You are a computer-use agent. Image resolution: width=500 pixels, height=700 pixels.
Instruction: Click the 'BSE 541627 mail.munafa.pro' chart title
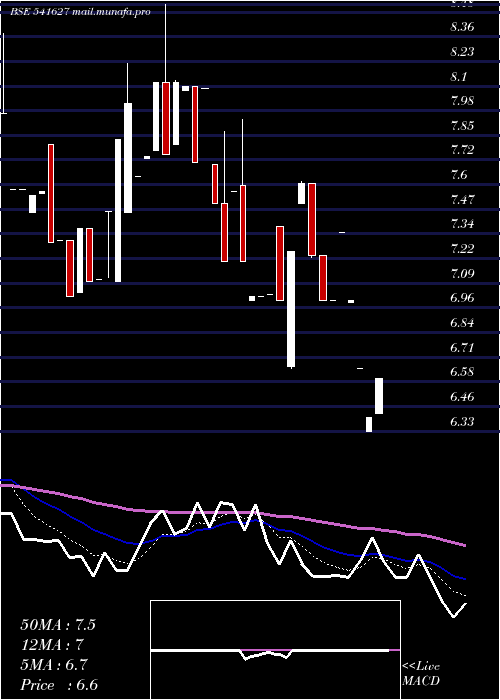click(x=80, y=12)
